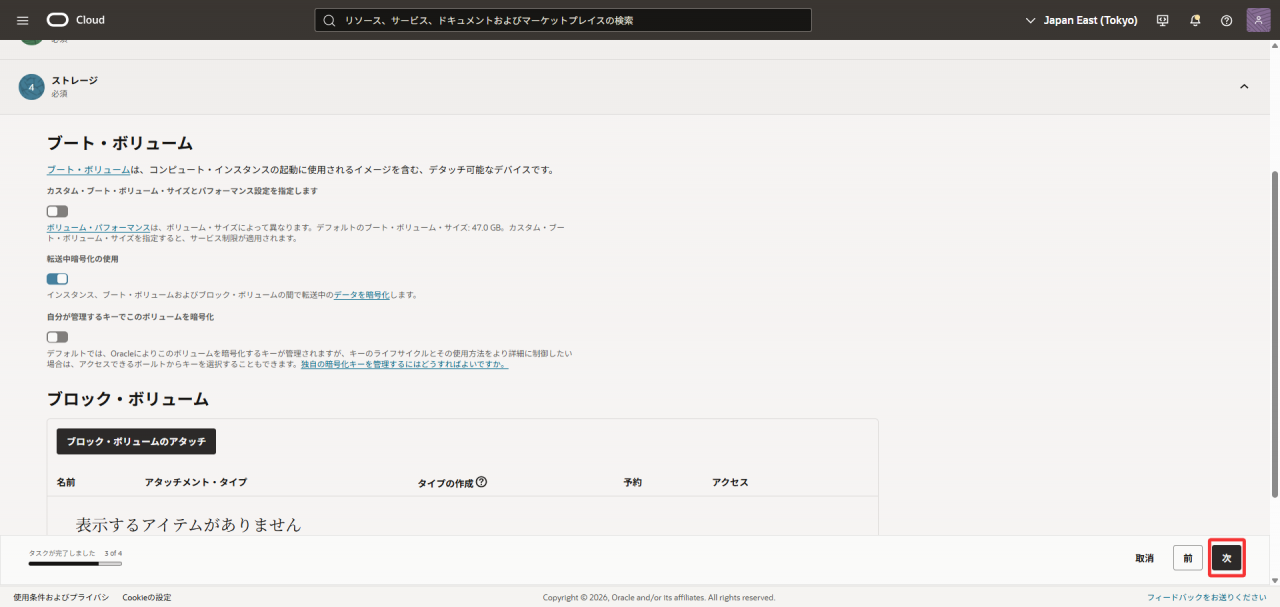Open フィードバックをお送りください link
The image size is (1280, 607).
(1207, 597)
